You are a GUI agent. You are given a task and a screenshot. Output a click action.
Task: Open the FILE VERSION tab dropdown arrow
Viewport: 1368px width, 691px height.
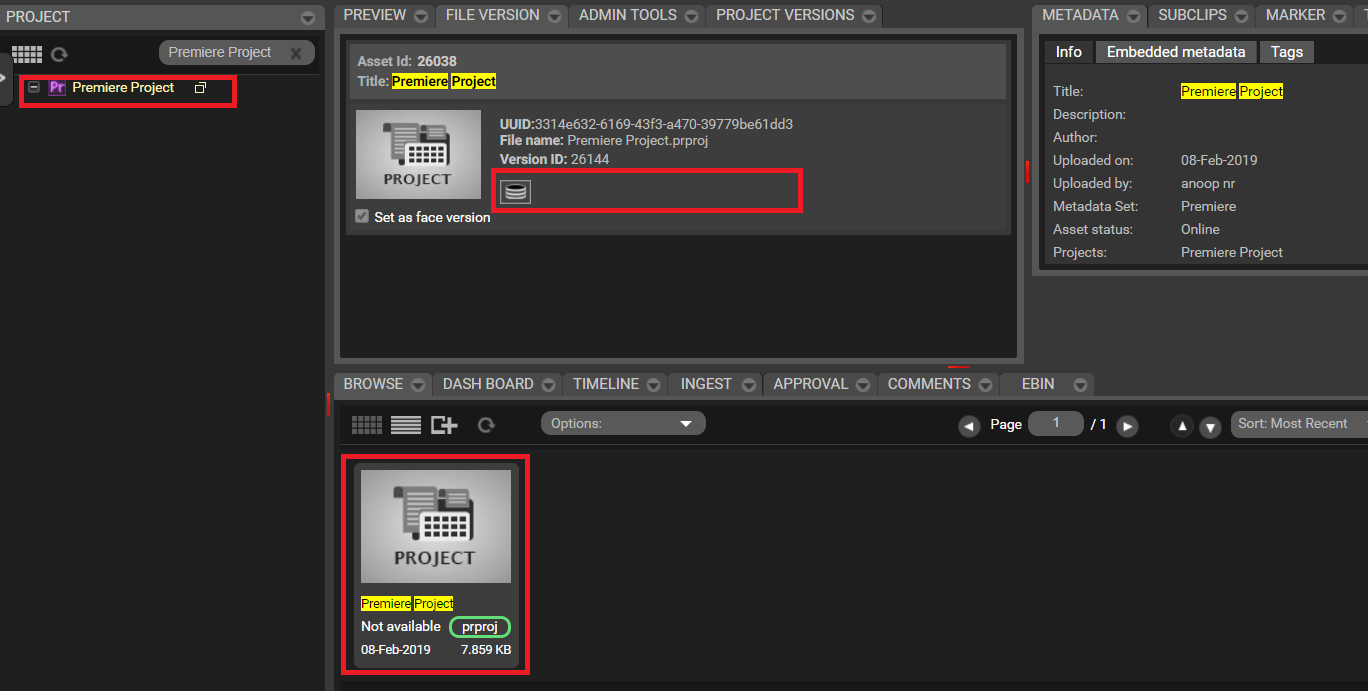tap(554, 16)
